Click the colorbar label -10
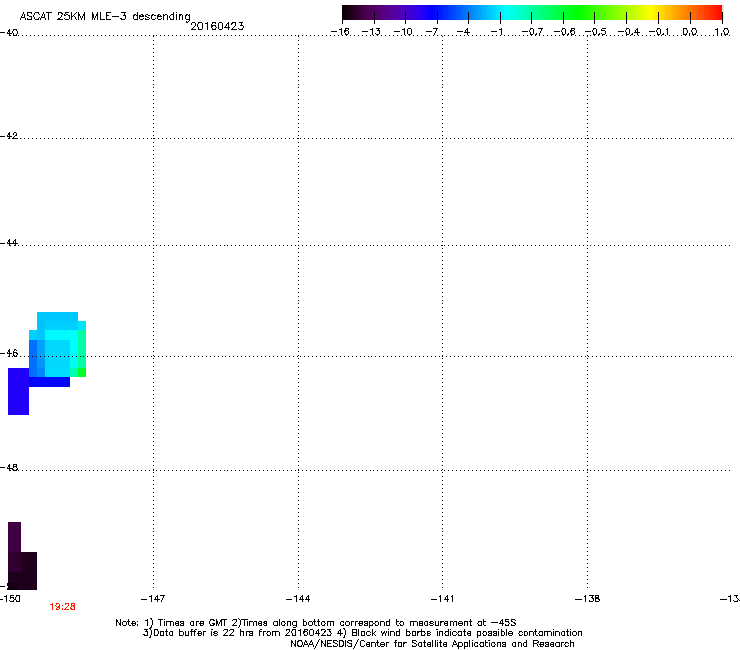Screen dimensions: 740x650 pyautogui.click(x=403, y=32)
